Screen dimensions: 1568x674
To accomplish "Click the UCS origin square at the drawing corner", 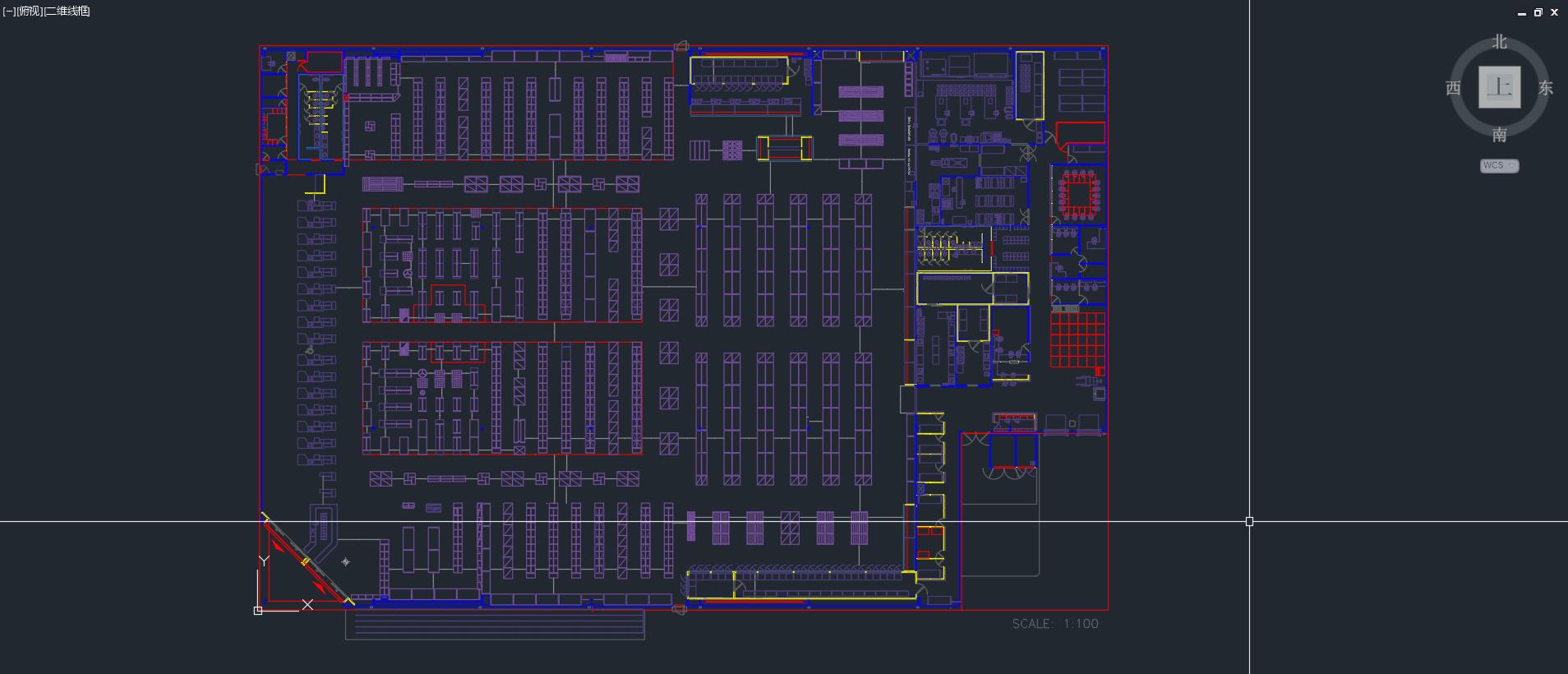I will (x=258, y=610).
